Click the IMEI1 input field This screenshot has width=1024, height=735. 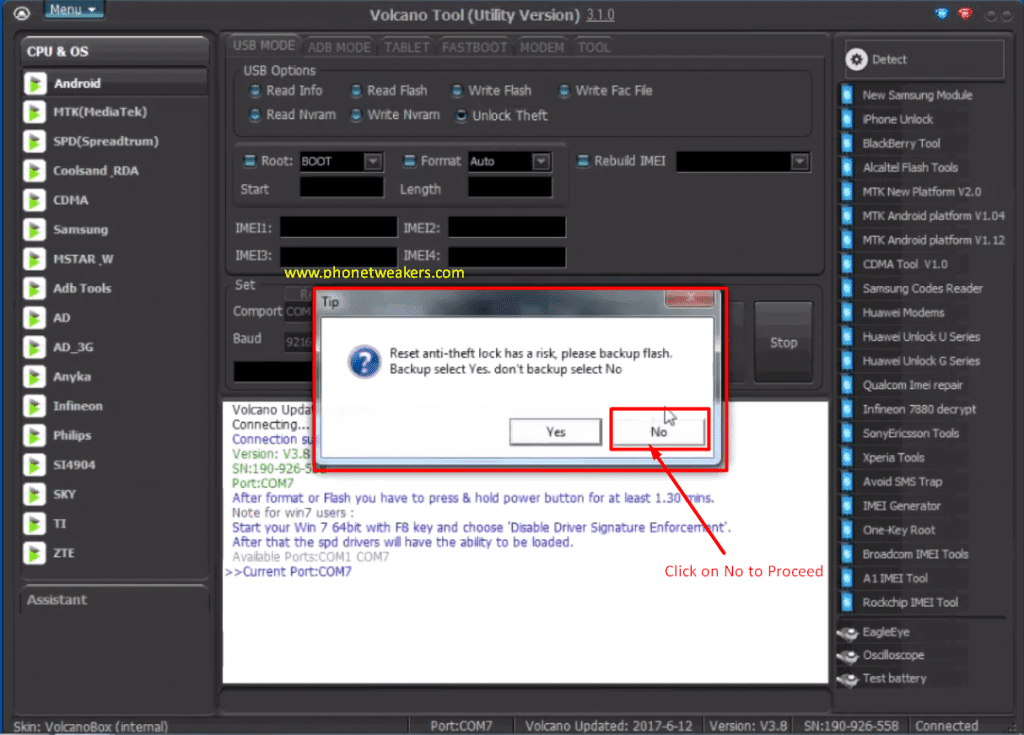[338, 227]
